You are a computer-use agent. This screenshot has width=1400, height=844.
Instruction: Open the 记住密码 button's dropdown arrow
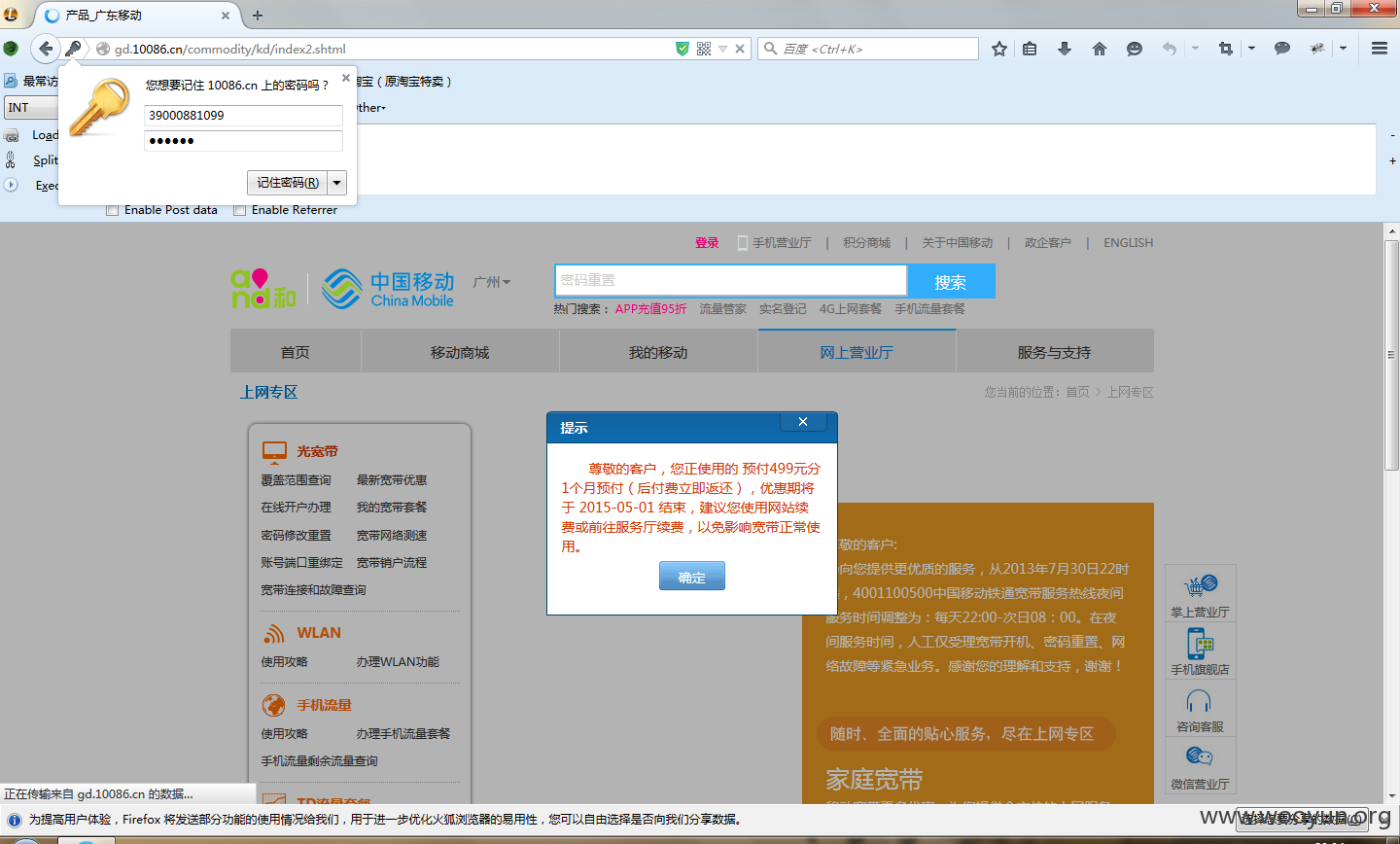coord(337,183)
